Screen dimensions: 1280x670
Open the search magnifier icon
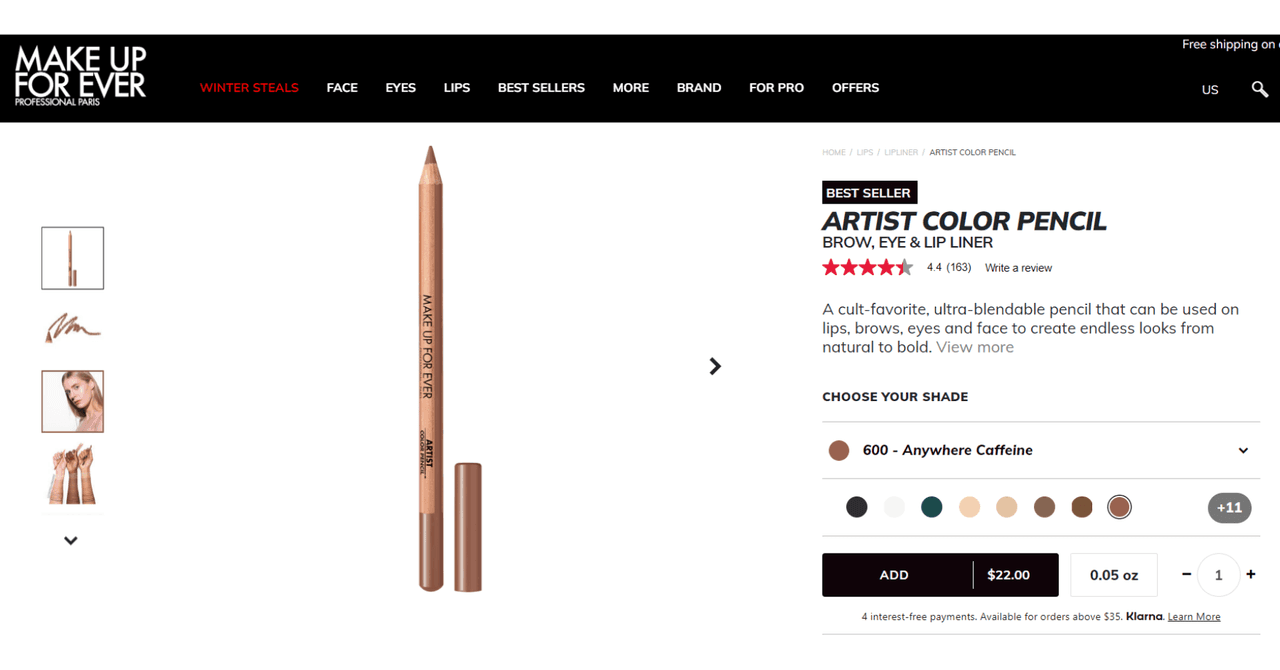tap(1259, 89)
